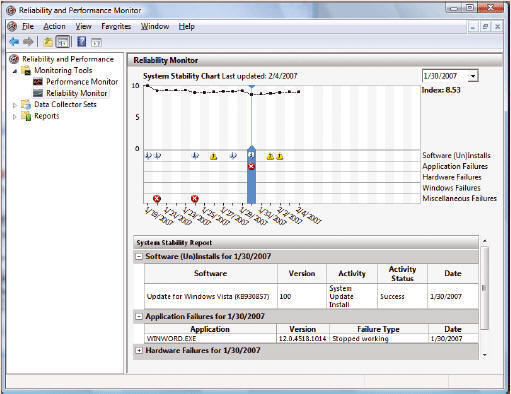Open the Window menu
This screenshot has width=511, height=394.
point(155,26)
